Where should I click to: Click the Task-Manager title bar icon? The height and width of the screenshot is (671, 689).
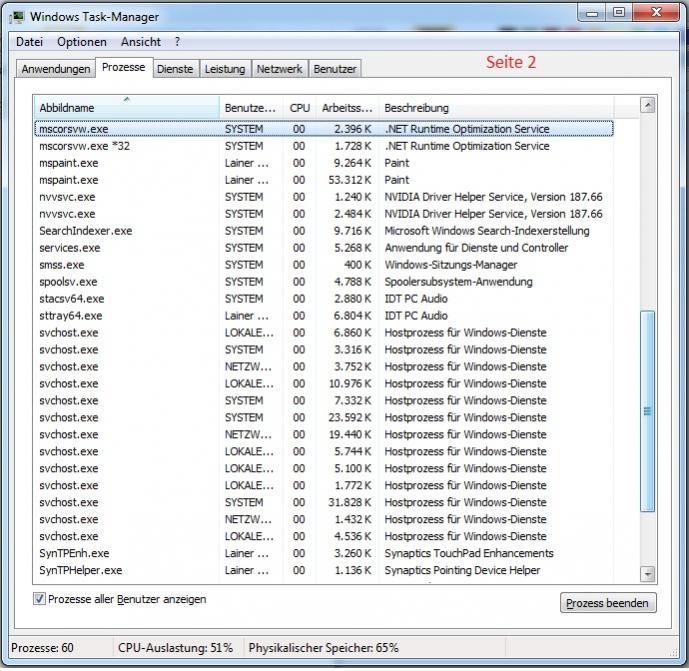[17, 17]
